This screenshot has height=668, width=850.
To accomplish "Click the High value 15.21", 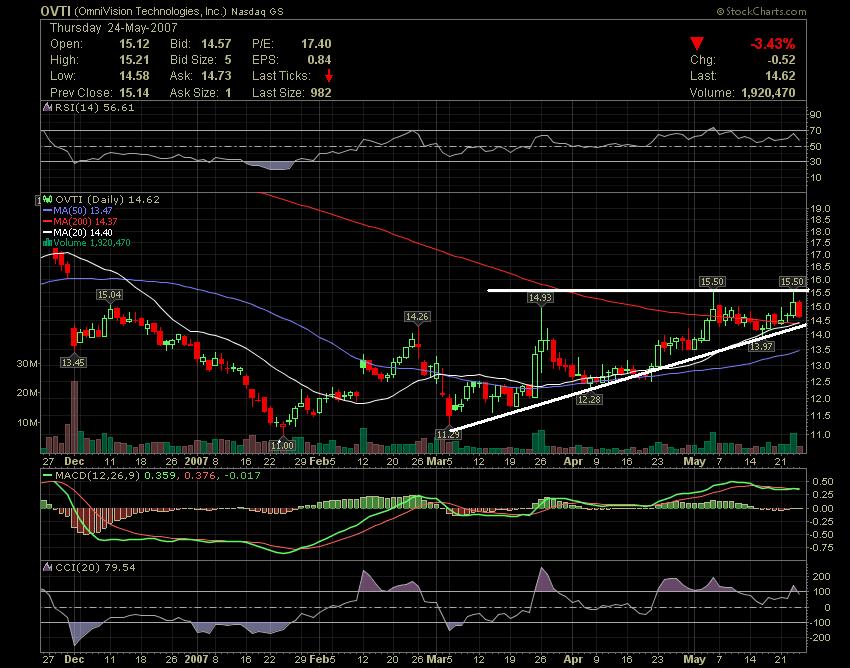I will 134,60.
